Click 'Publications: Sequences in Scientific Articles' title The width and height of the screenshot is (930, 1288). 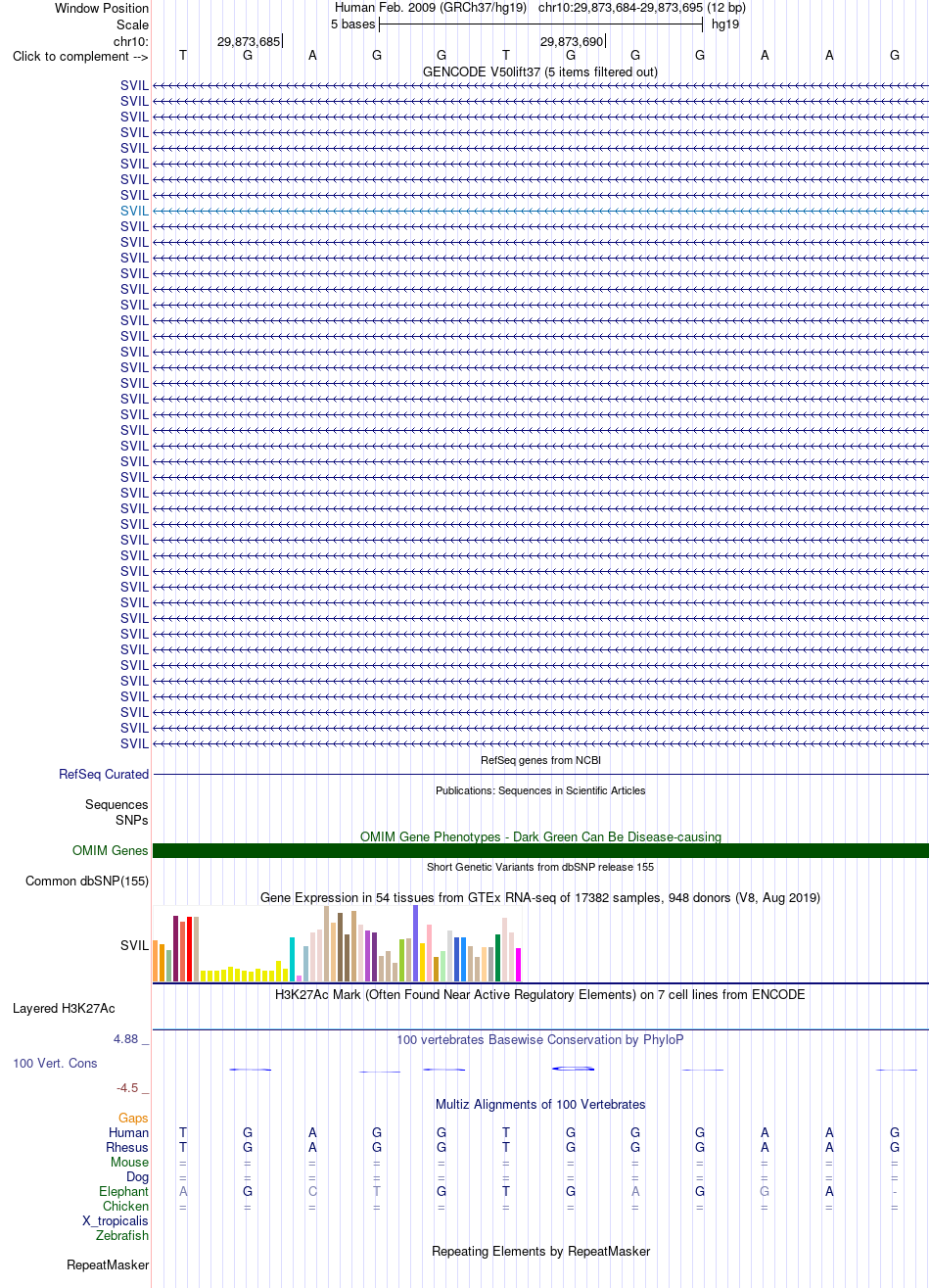tap(540, 790)
